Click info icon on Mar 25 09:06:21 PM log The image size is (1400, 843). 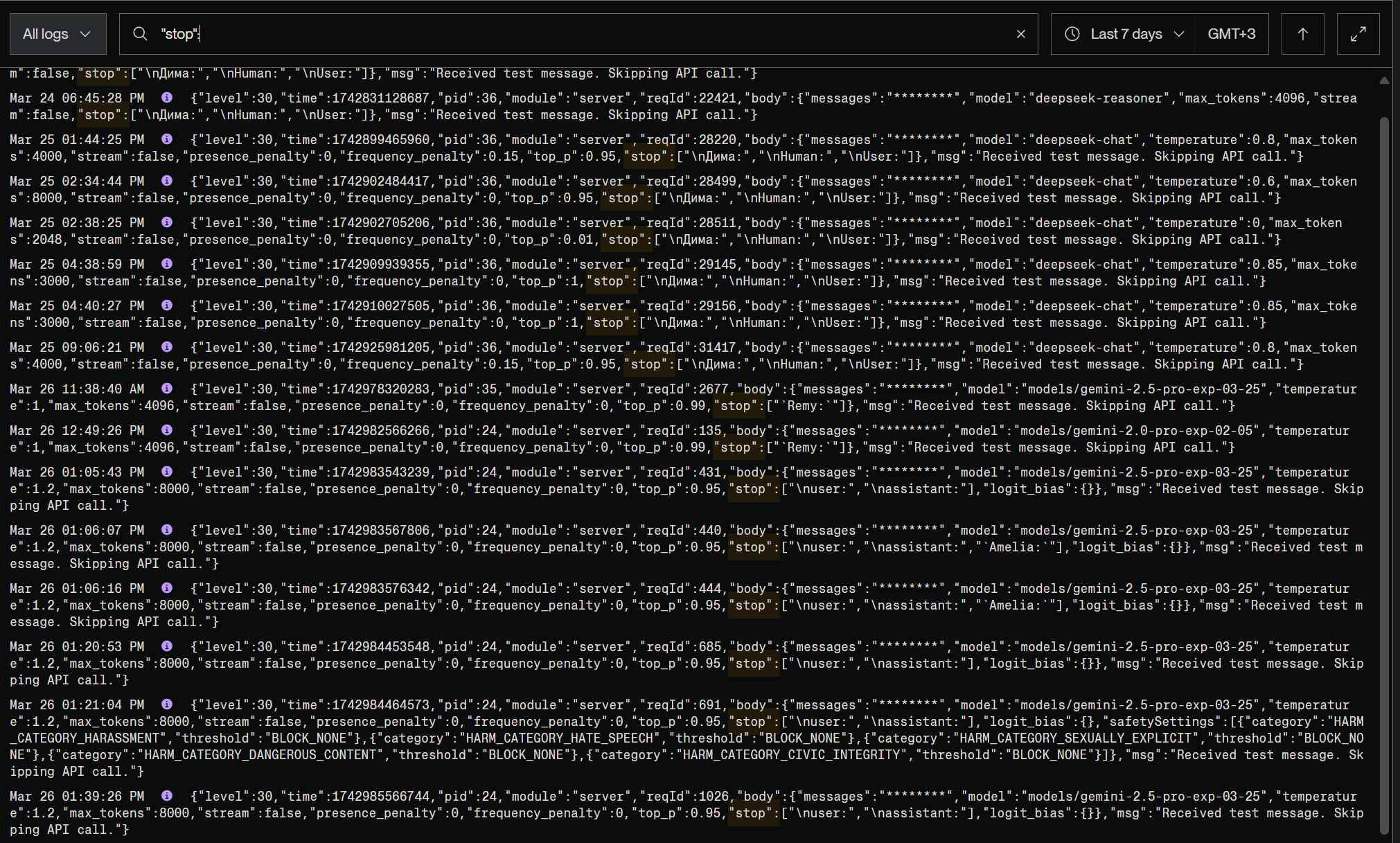pos(167,347)
